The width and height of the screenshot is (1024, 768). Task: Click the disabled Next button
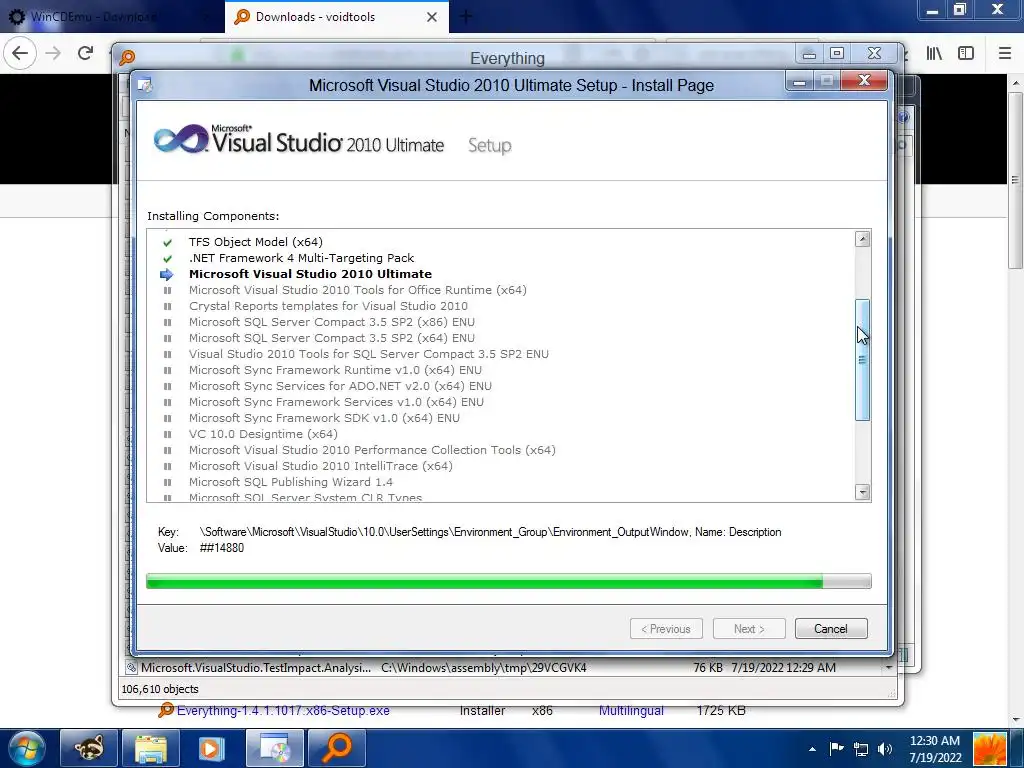tap(749, 628)
